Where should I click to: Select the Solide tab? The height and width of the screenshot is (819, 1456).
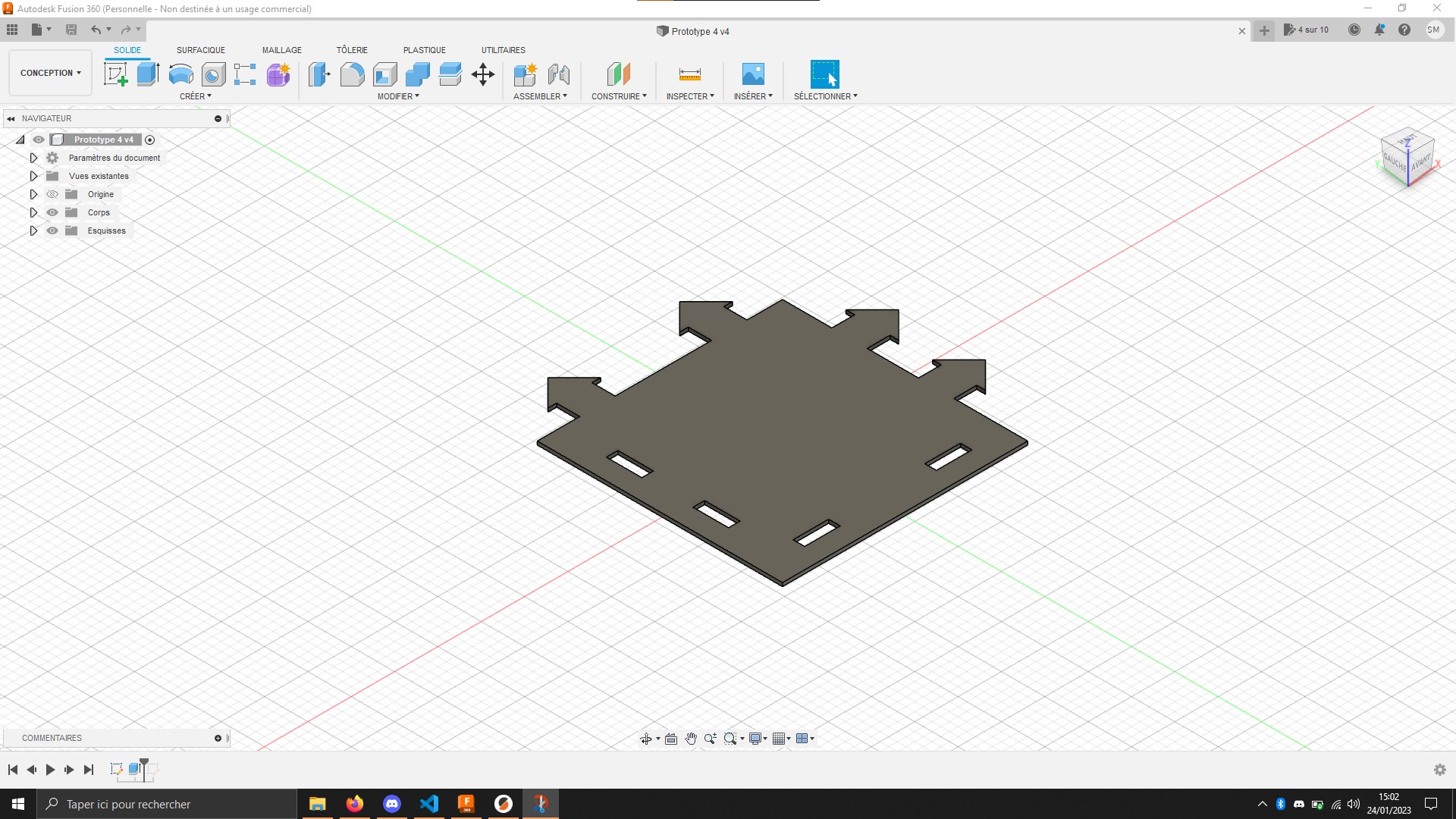tap(127, 50)
